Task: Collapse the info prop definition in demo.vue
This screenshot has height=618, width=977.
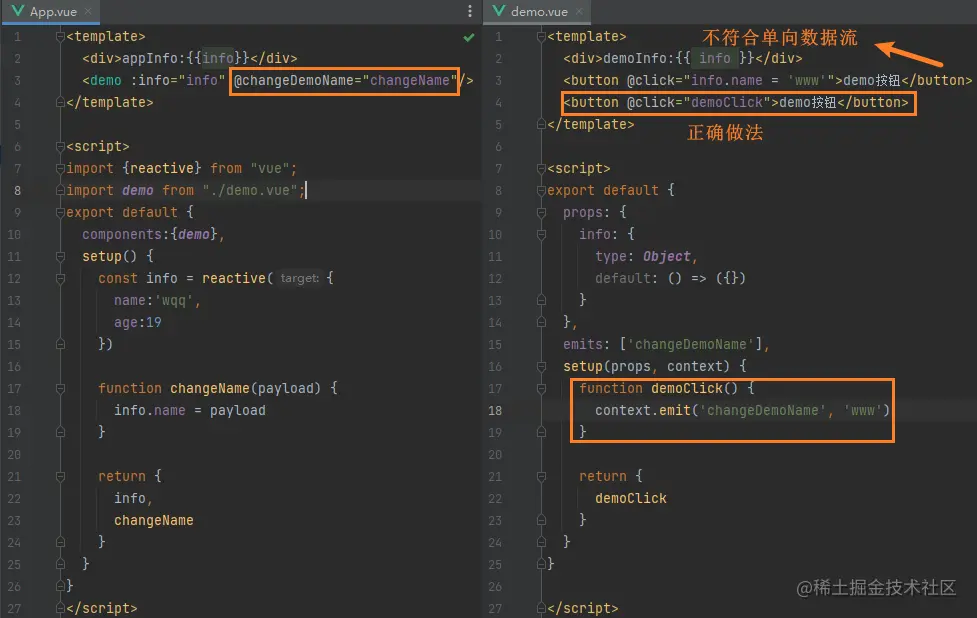Action: (x=541, y=234)
